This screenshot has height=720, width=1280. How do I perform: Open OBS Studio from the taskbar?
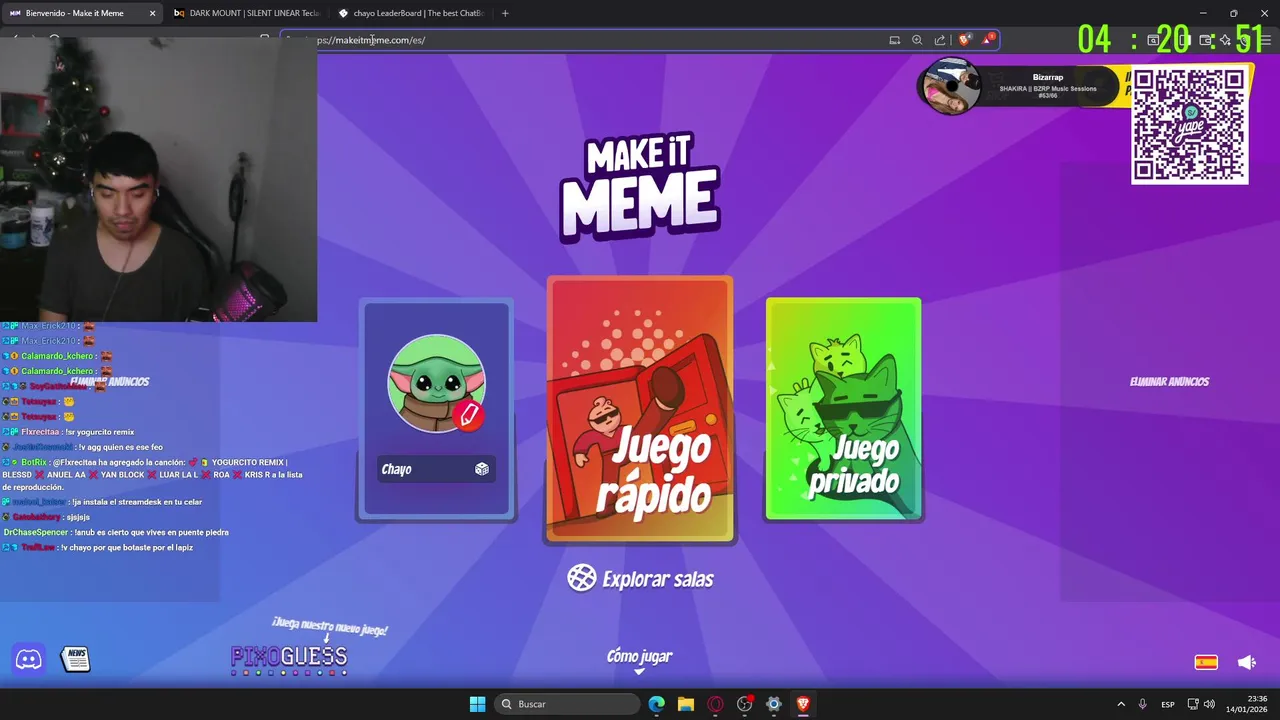744,704
